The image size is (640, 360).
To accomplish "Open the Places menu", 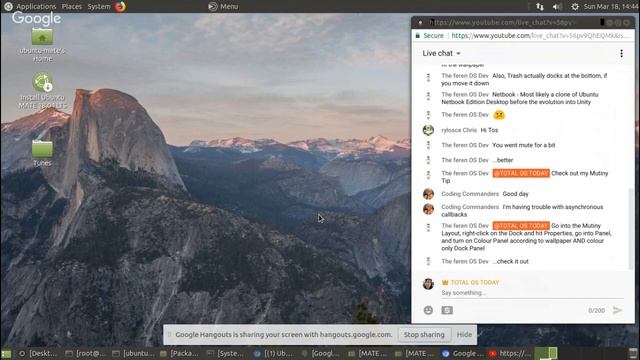I will [x=71, y=7].
